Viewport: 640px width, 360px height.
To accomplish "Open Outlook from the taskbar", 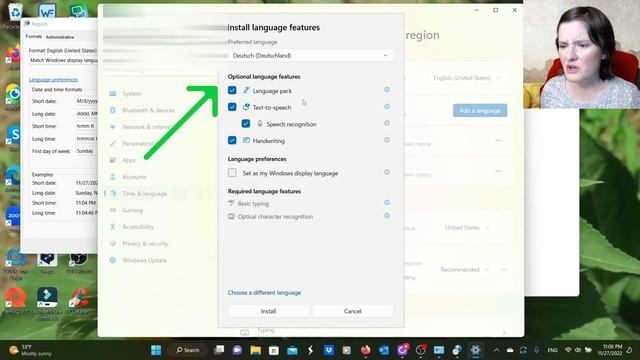I will point(384,350).
